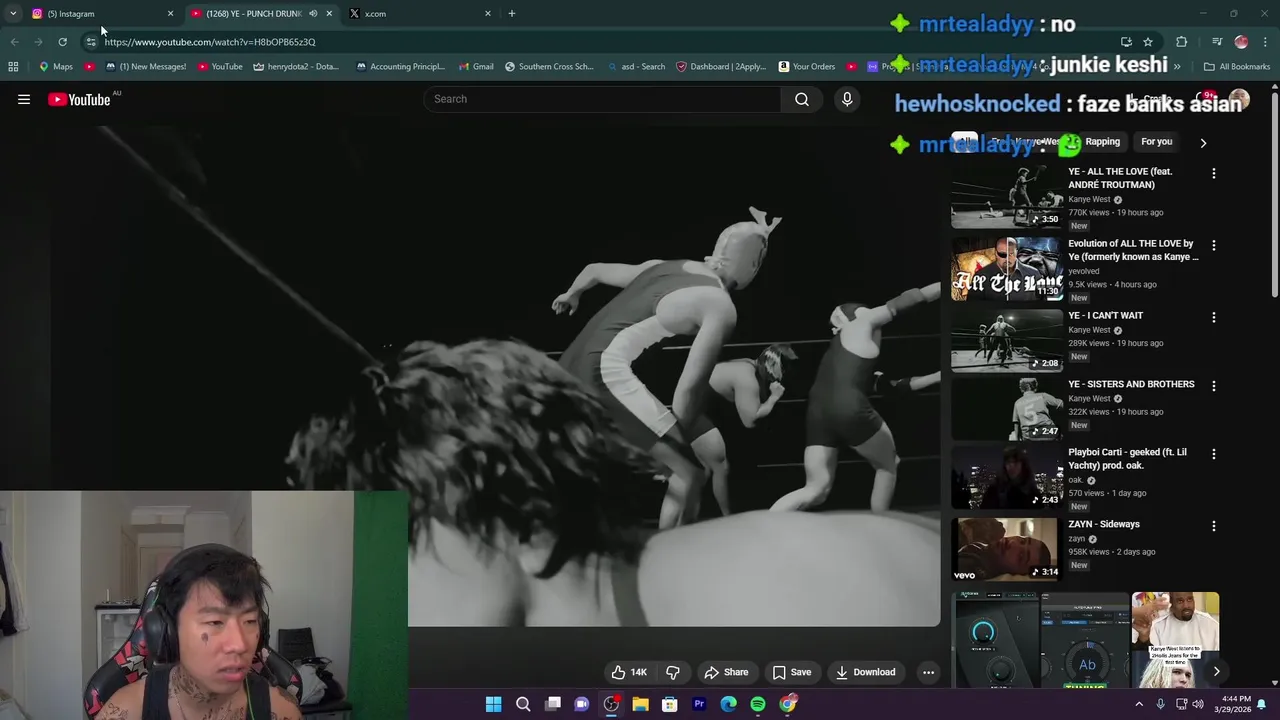The image size is (1280, 720).
Task: Open more actions ellipsis below the video
Action: [928, 672]
